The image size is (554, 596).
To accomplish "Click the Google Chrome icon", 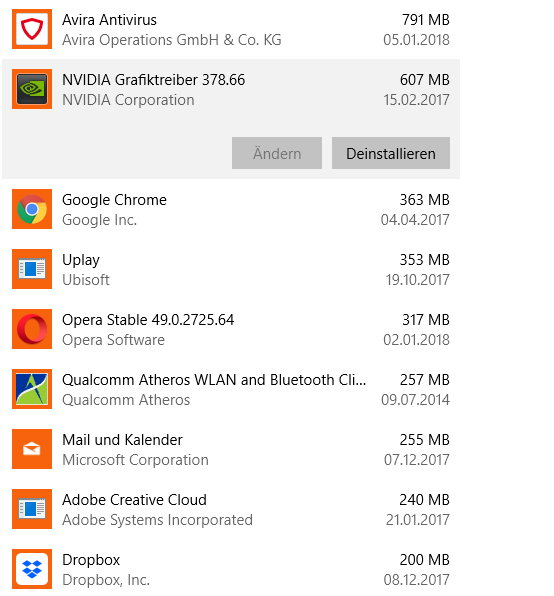I will pyautogui.click(x=32, y=209).
